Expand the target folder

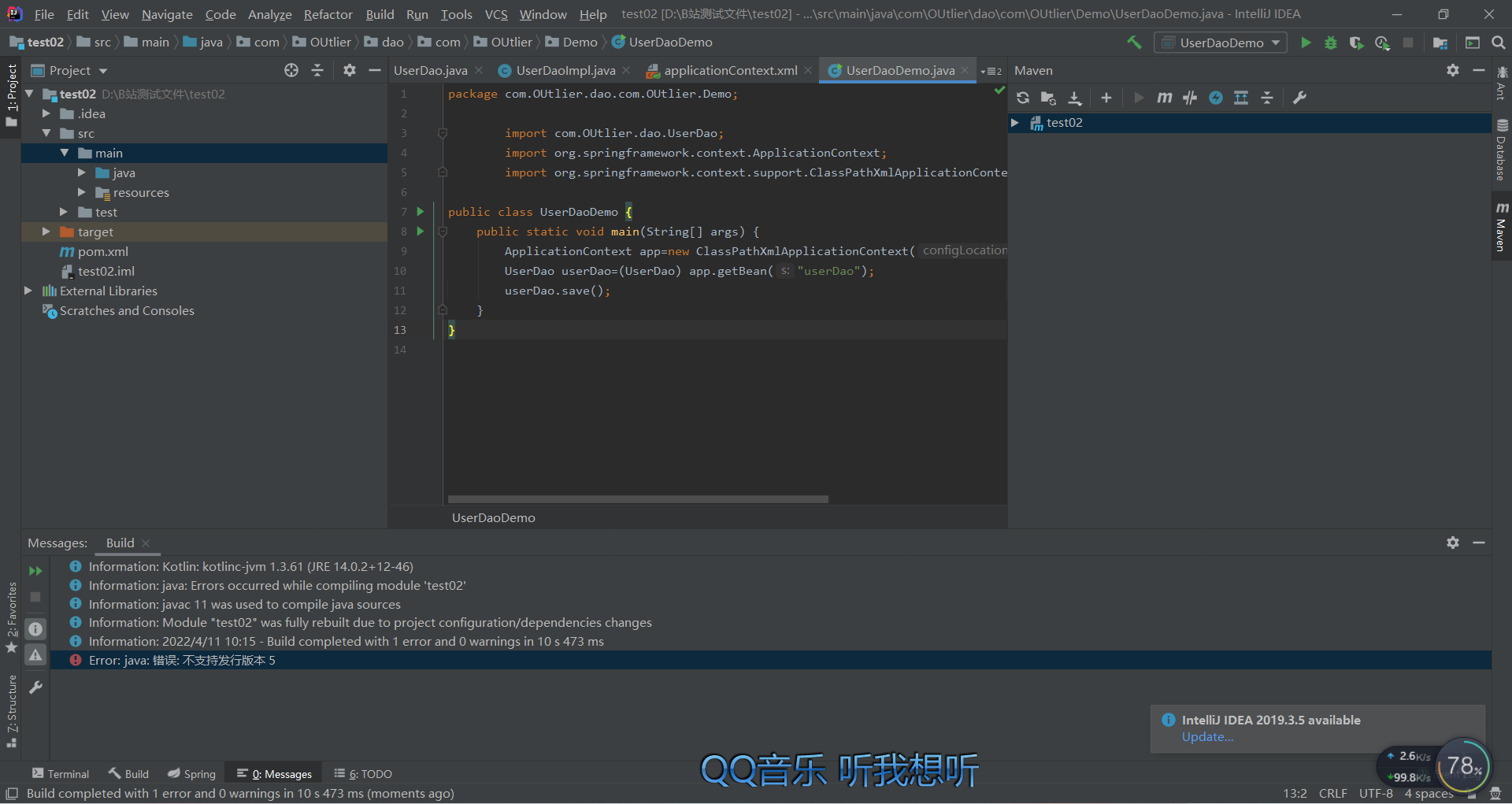[46, 232]
